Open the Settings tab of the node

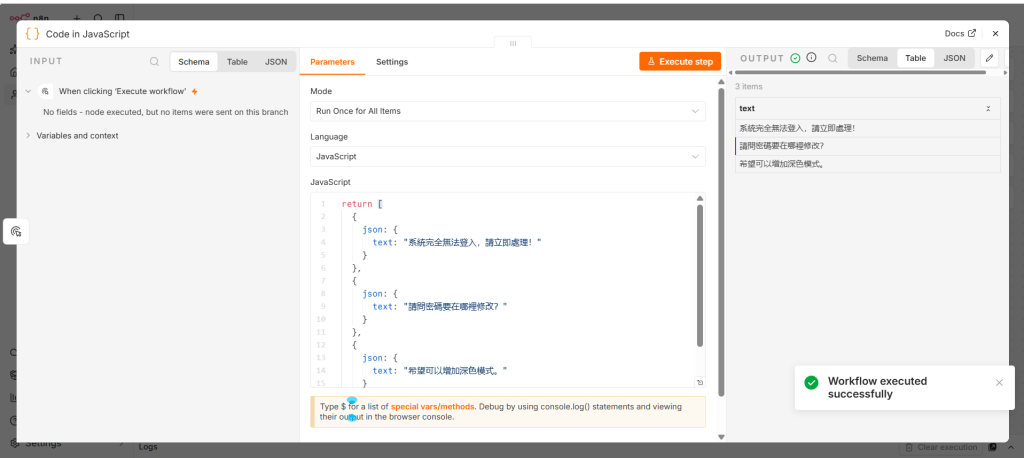(392, 62)
